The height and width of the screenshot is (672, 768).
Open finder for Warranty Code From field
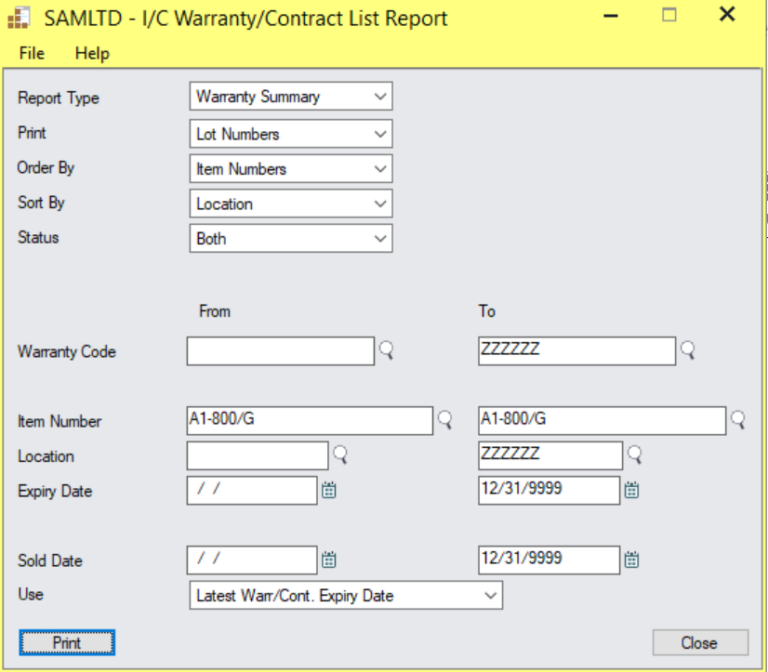point(386,350)
